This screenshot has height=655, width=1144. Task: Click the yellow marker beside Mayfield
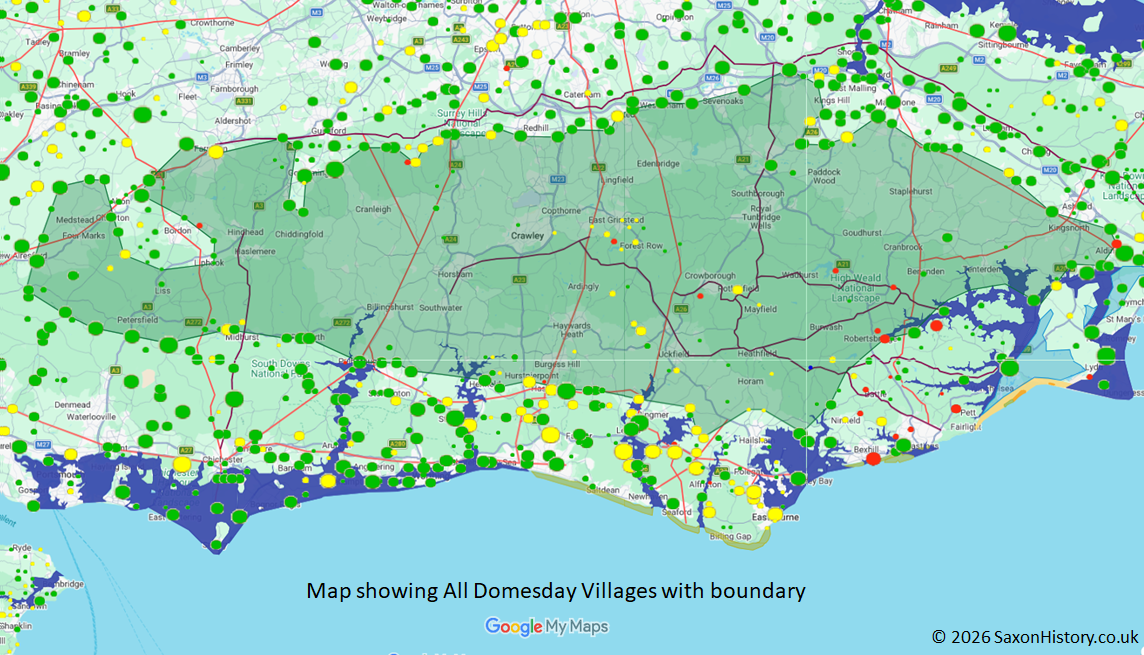[759, 305]
